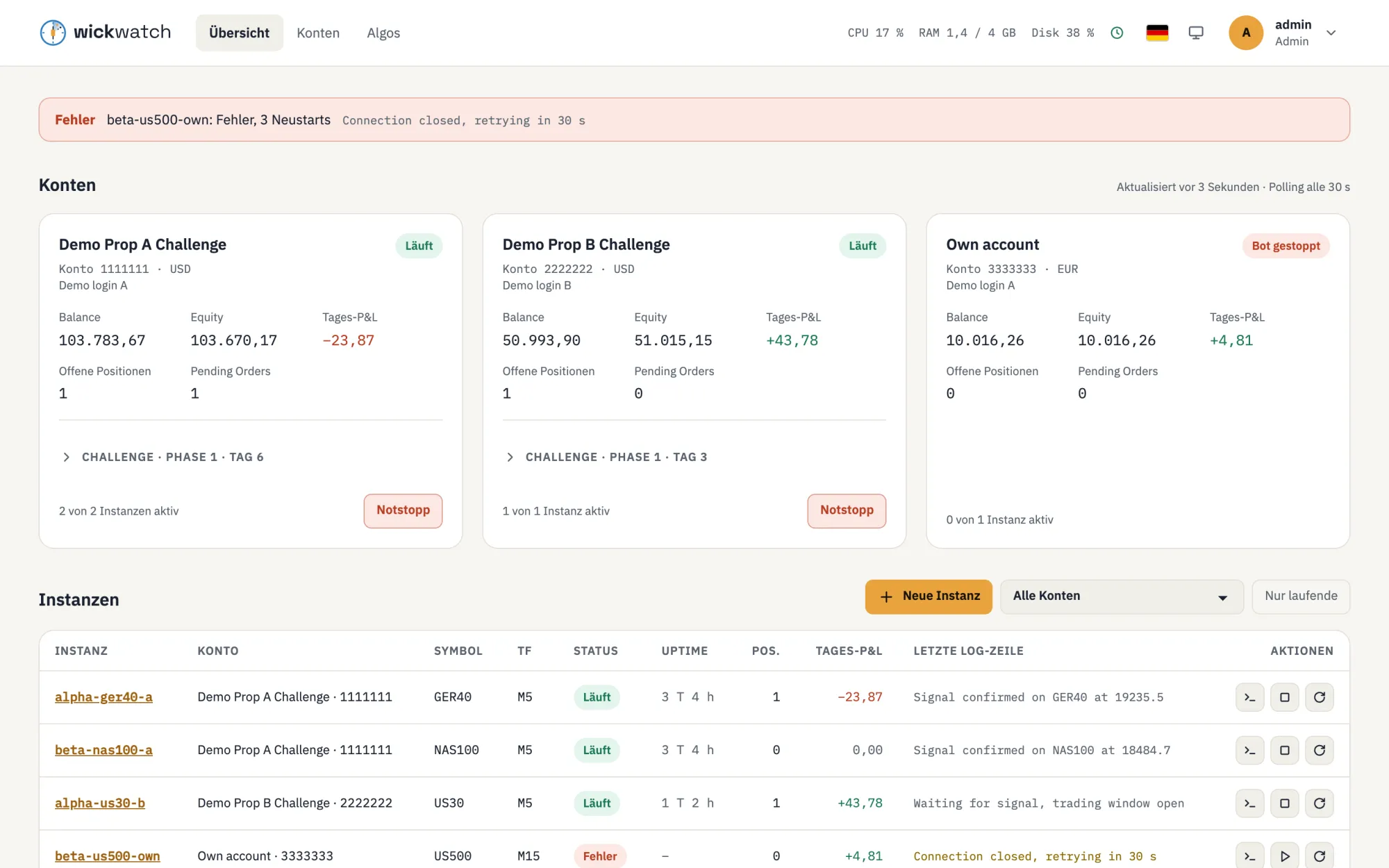Open log console for beta-us500-own

1249,856
